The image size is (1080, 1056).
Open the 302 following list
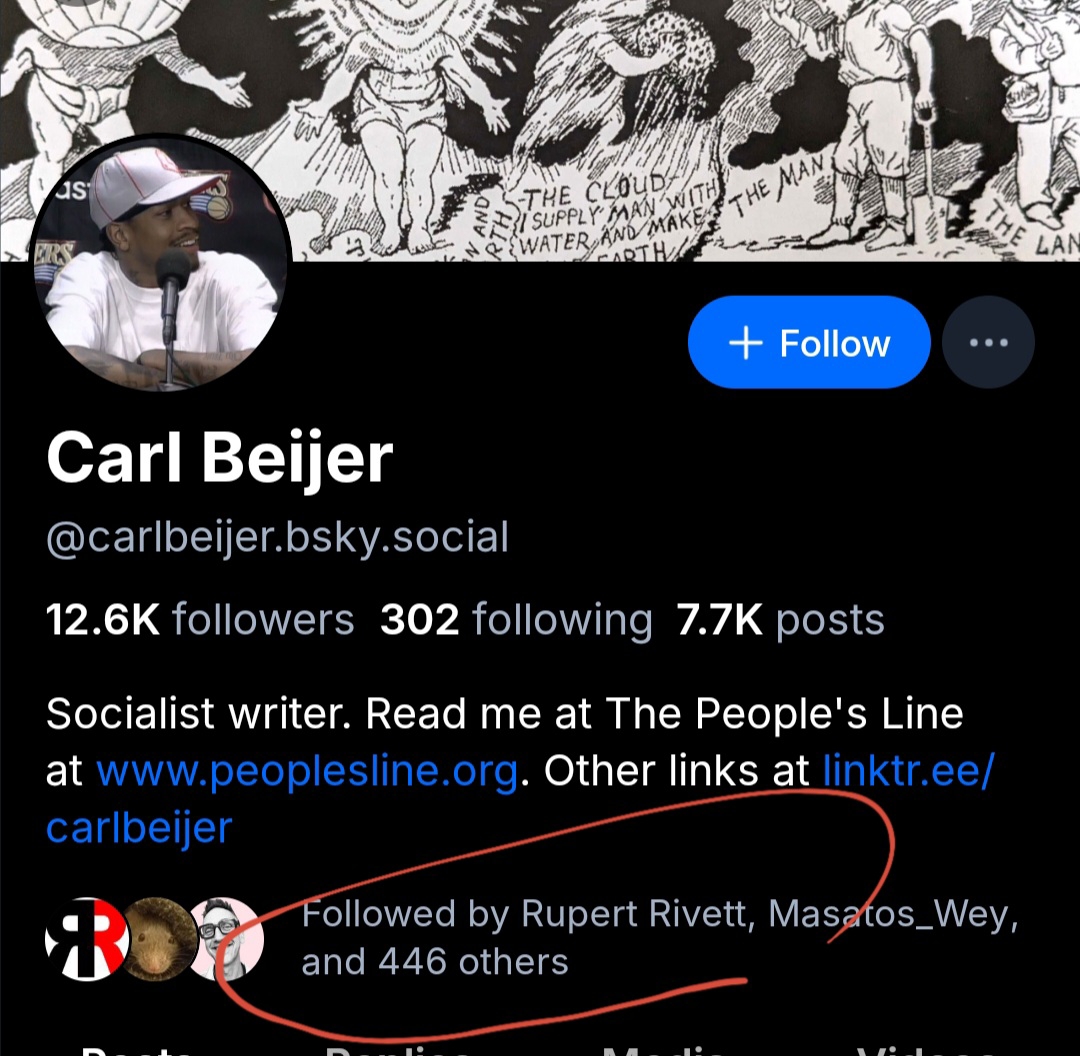[x=516, y=620]
